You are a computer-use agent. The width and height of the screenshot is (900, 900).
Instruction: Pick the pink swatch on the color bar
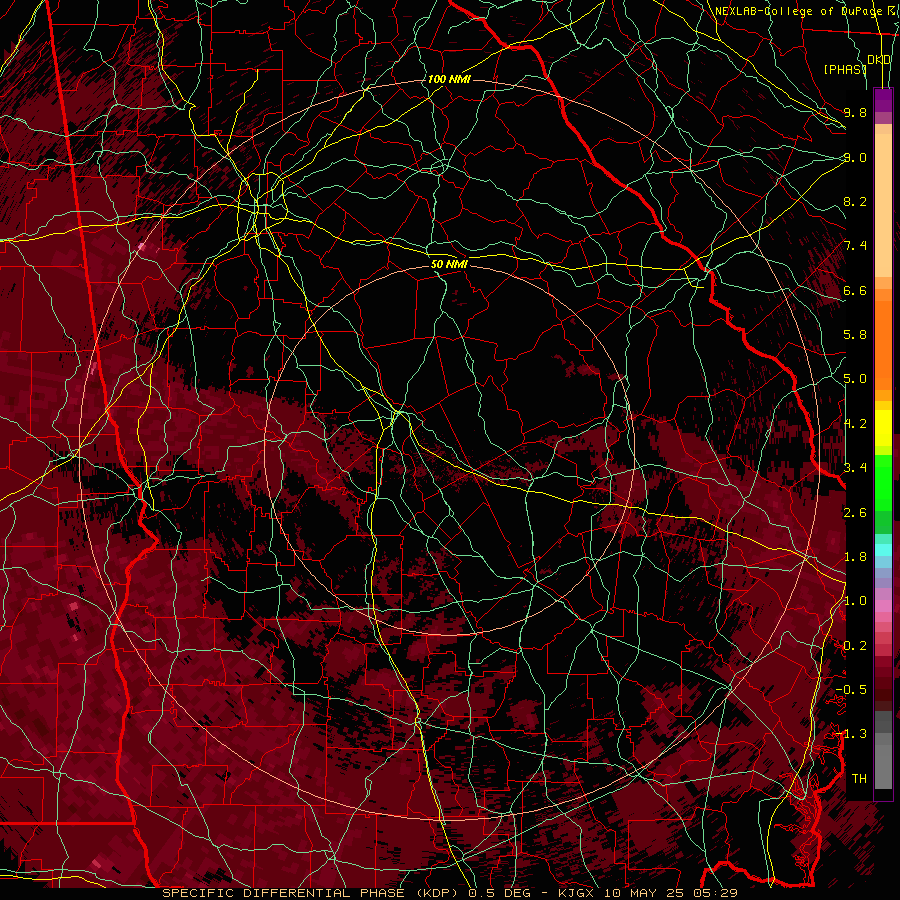(x=883, y=606)
